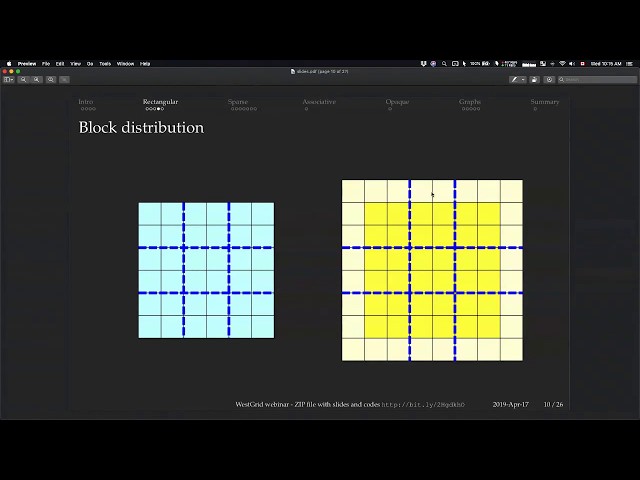
Task: Click the zoom out magnifier button
Action: [x=23, y=80]
